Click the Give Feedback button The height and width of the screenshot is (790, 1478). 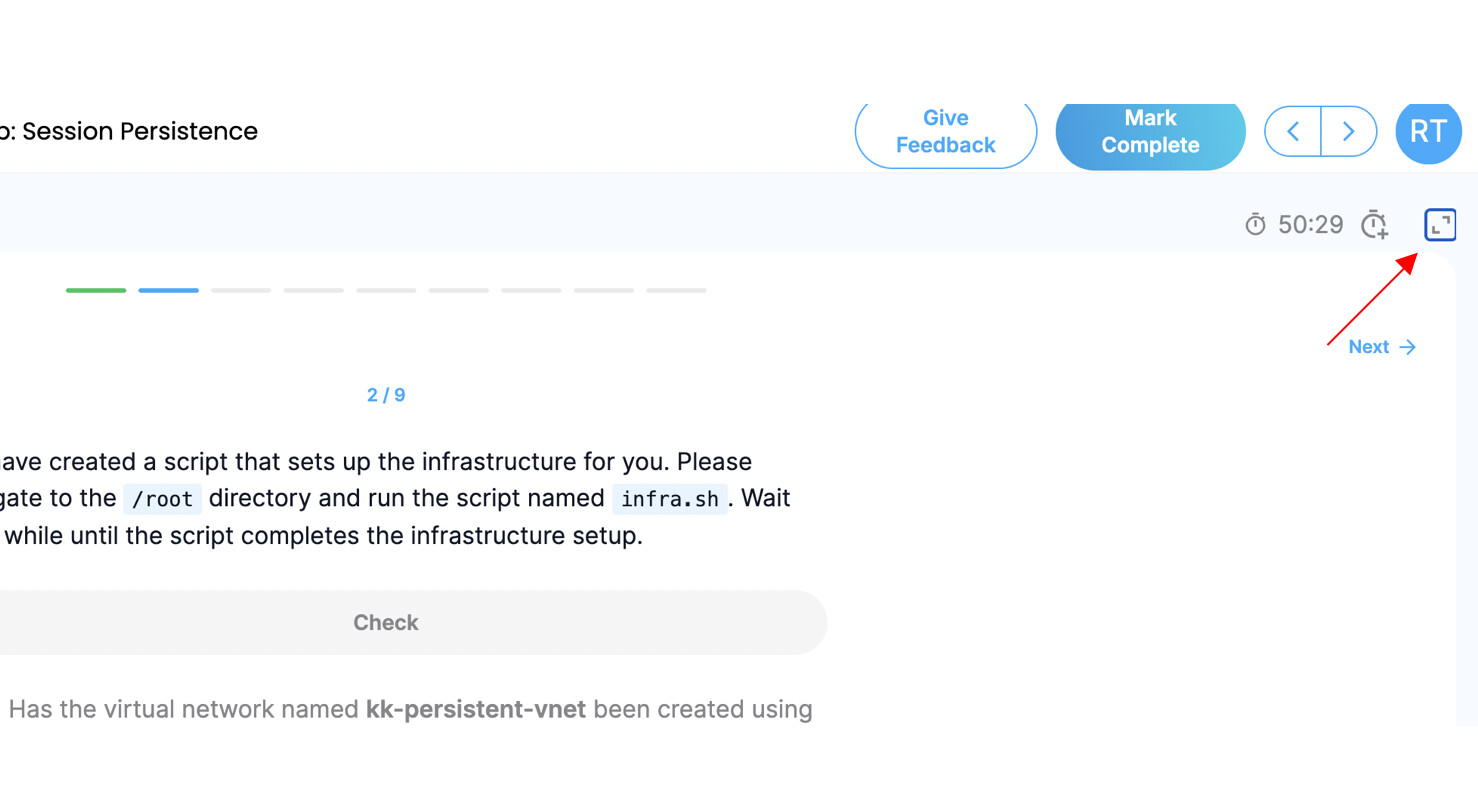(945, 131)
